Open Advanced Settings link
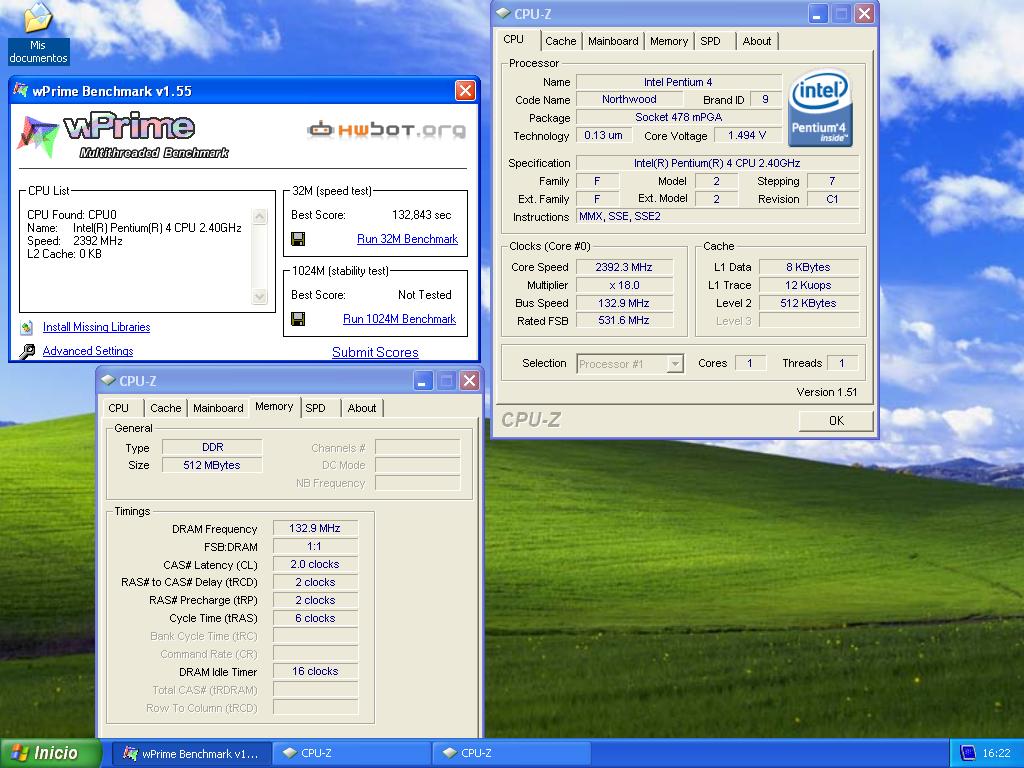Viewport: 1024px width, 768px height. pos(88,351)
